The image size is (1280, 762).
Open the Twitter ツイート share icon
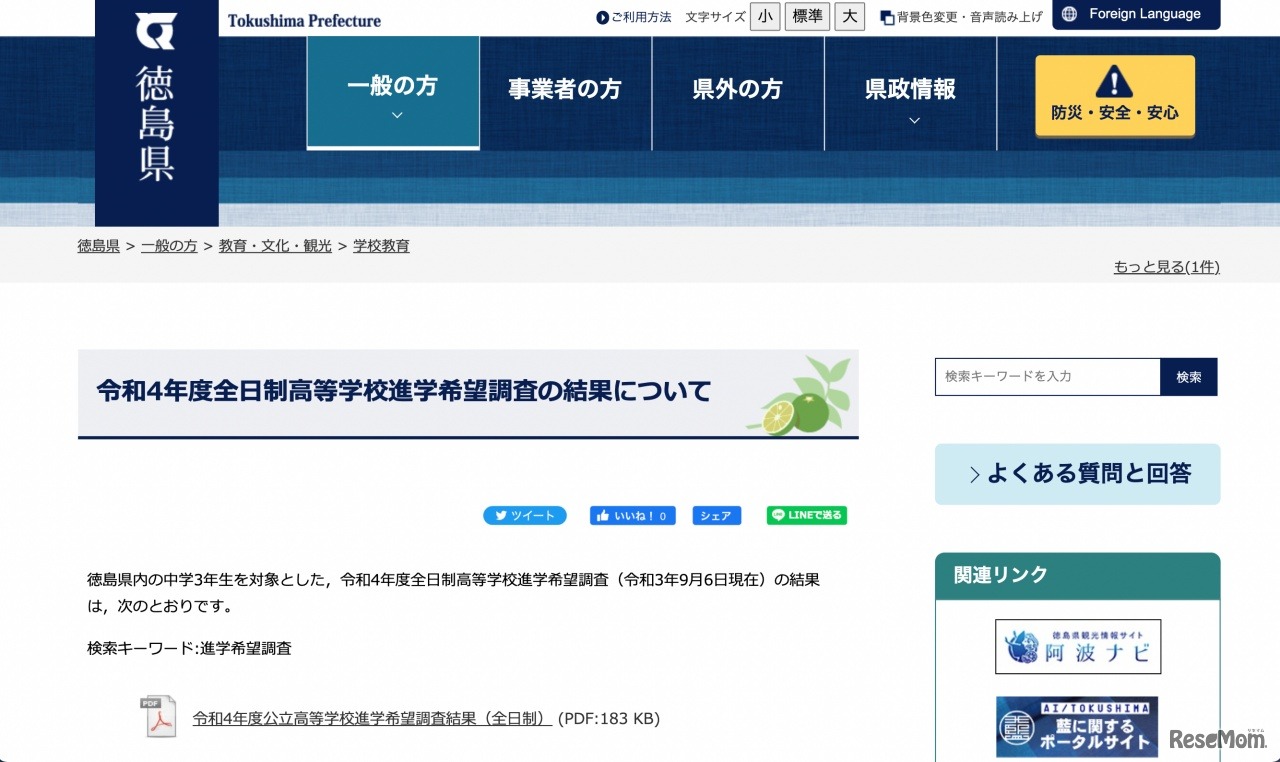500,515
